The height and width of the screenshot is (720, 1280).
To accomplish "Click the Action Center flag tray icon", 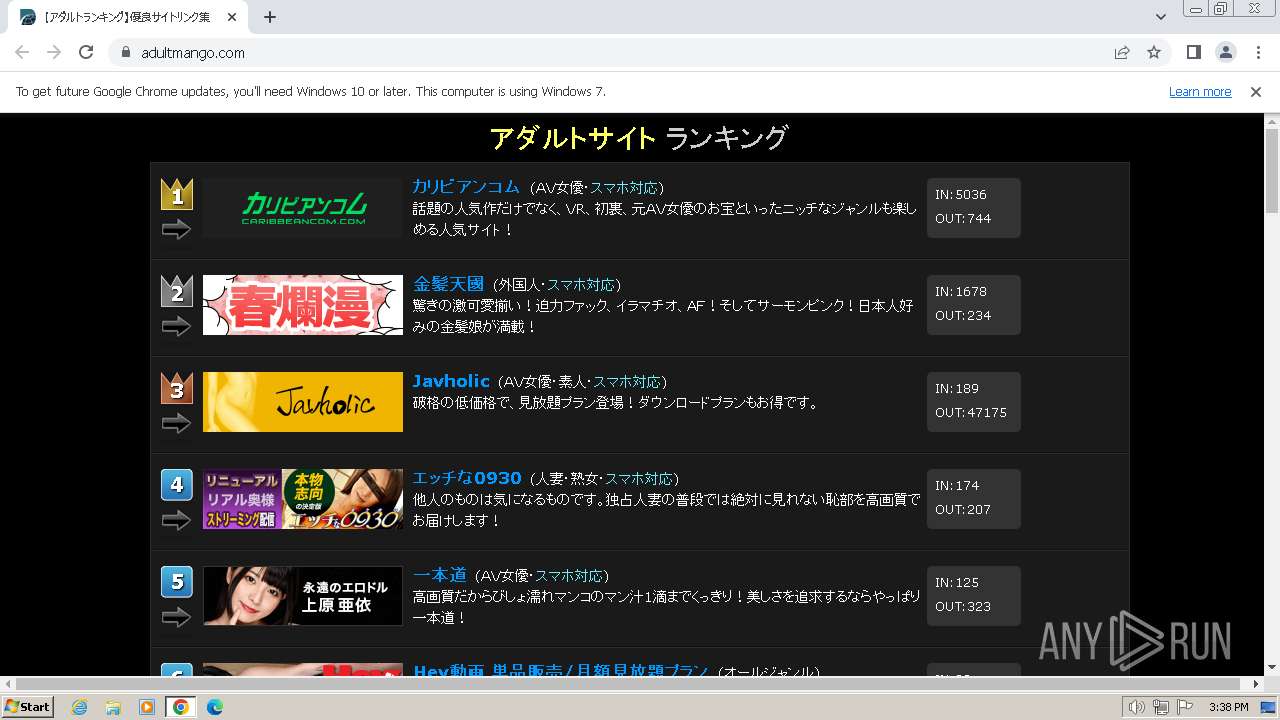I will (1185, 707).
